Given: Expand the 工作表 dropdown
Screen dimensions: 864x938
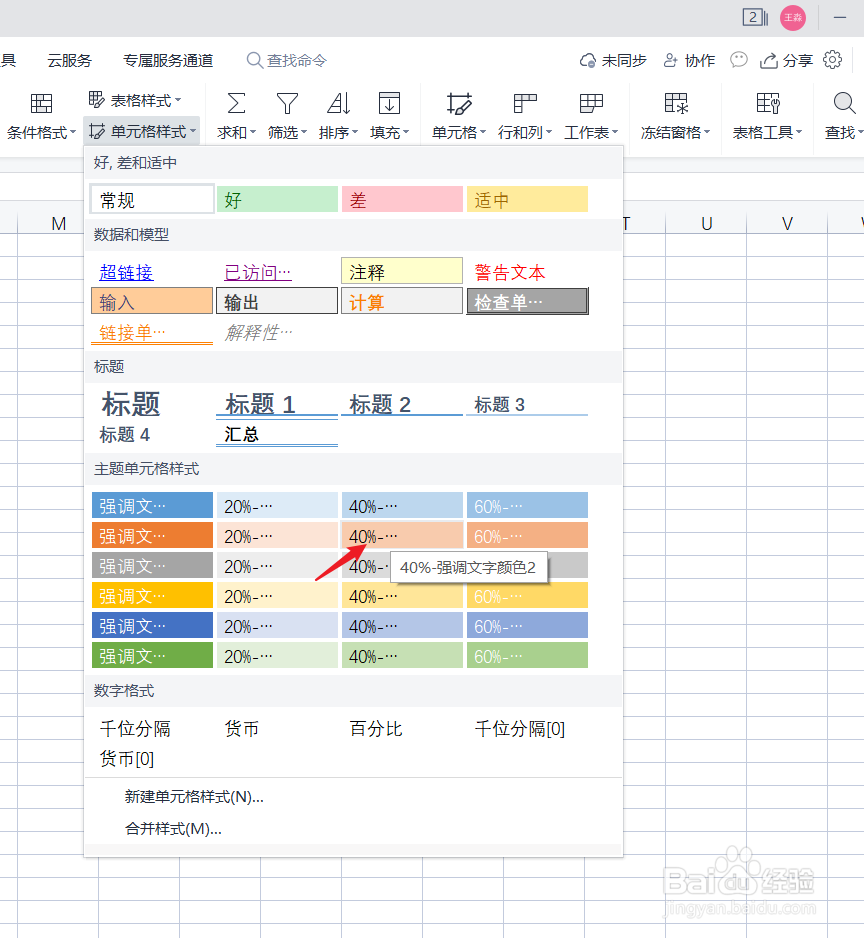Looking at the screenshot, I should [x=615, y=132].
